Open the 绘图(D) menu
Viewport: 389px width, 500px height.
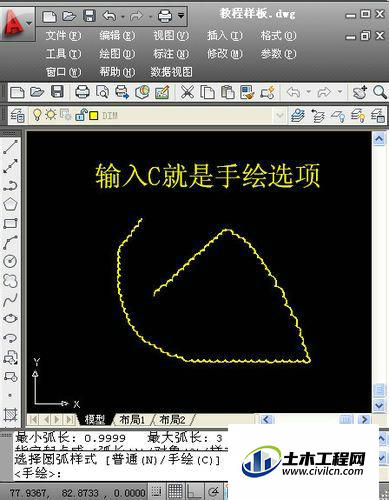[117, 54]
